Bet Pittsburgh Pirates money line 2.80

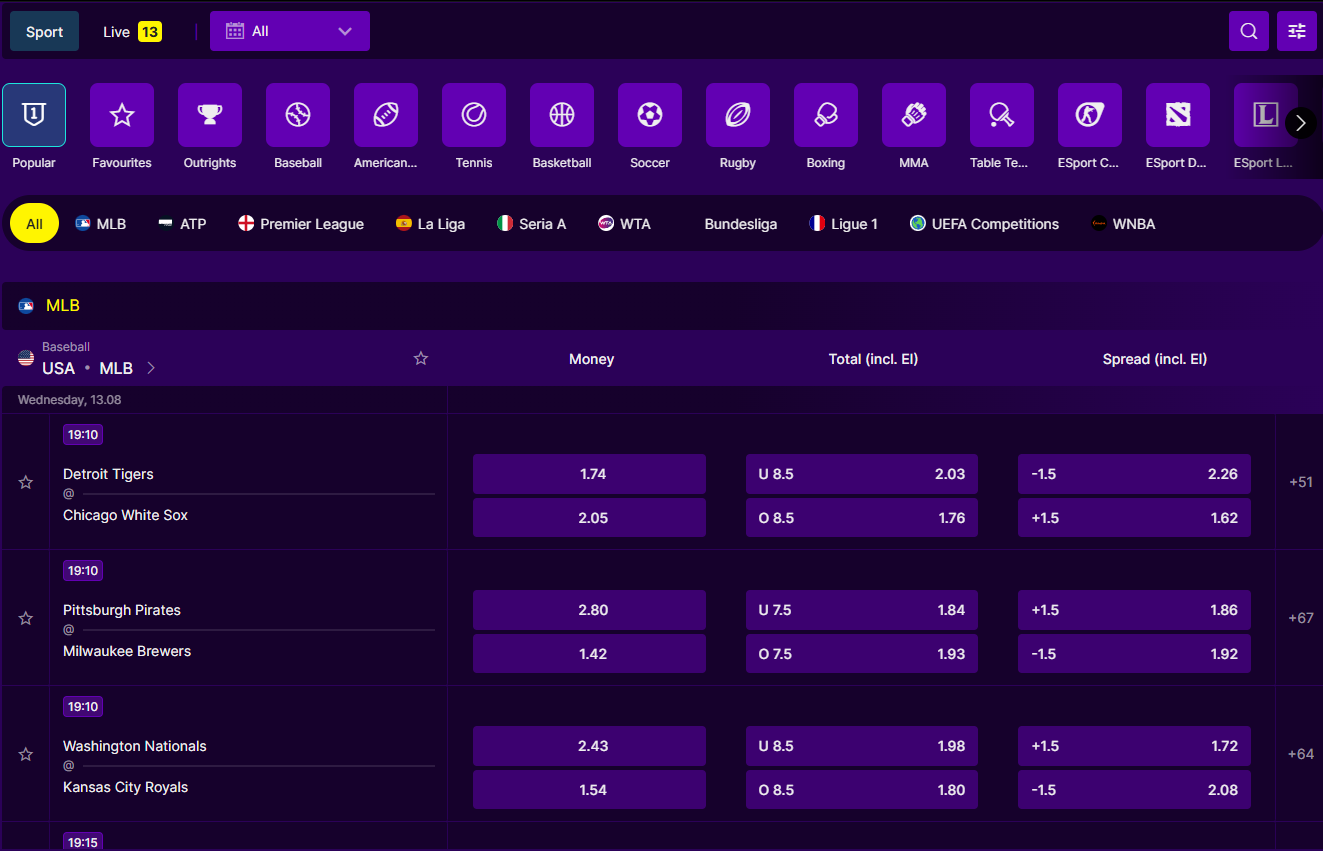click(x=589, y=610)
